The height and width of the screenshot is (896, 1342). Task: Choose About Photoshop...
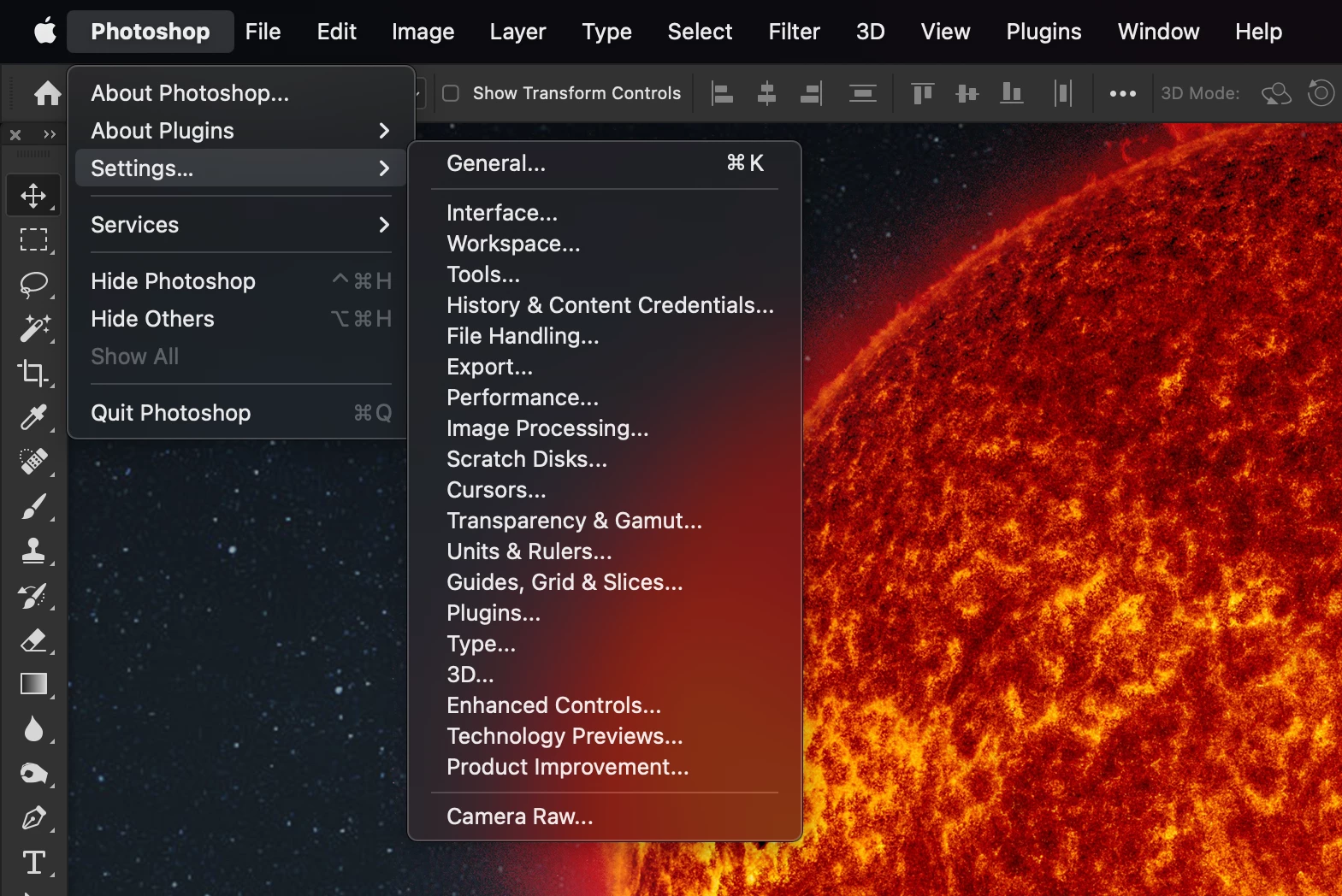[x=241, y=93]
